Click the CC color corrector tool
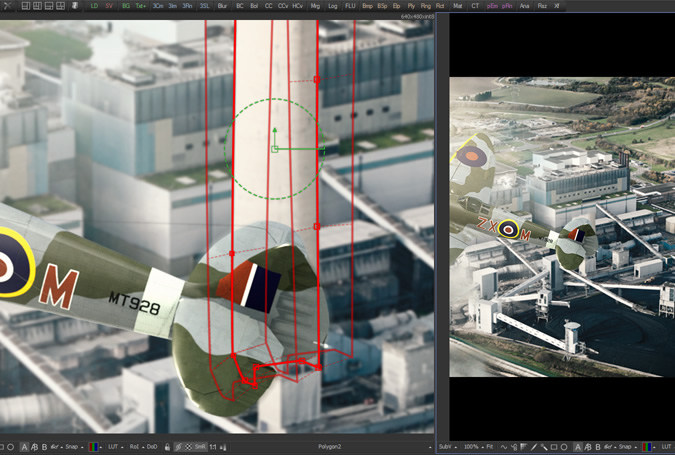This screenshot has width=675, height=455. click(x=268, y=6)
